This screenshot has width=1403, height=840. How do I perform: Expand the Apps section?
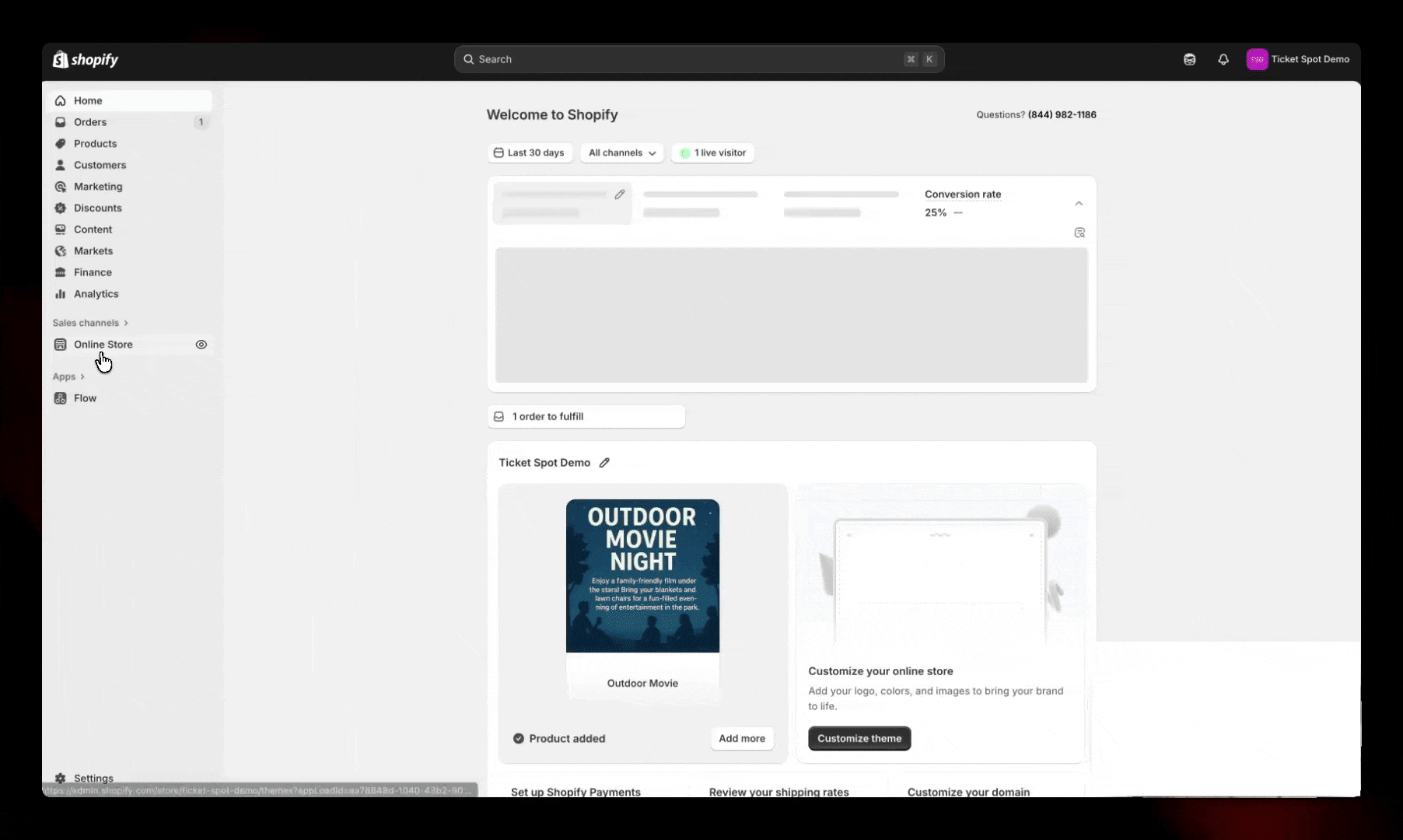tap(69, 376)
